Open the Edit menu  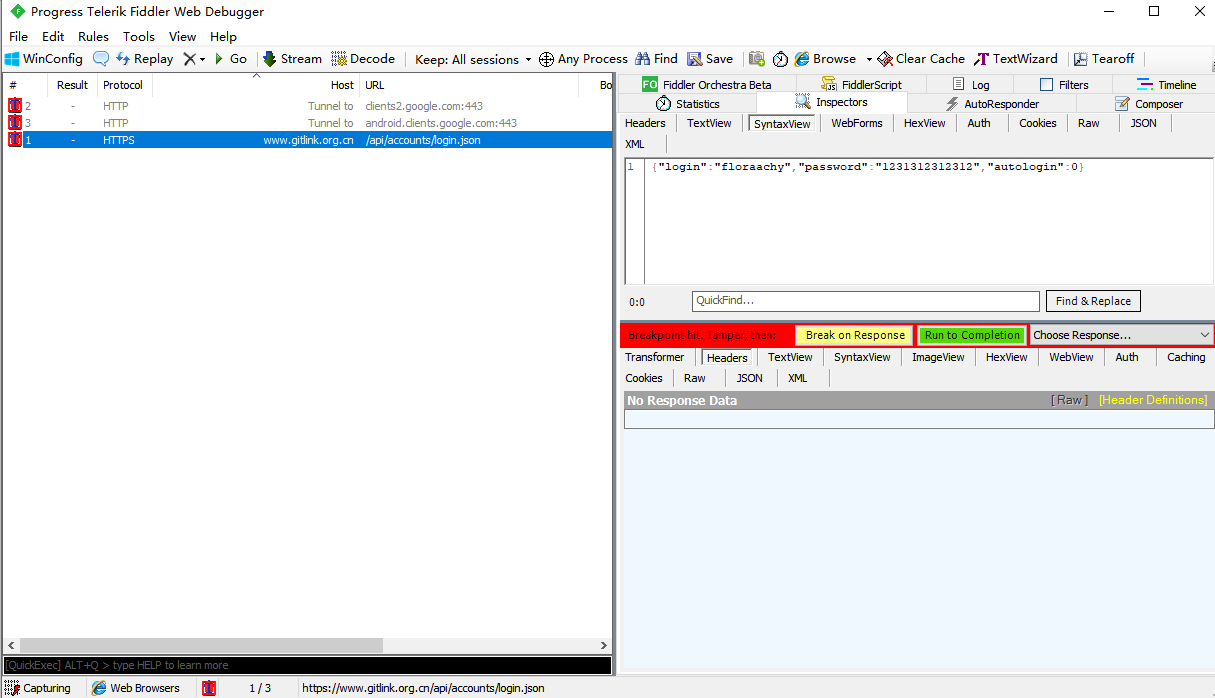[x=53, y=36]
